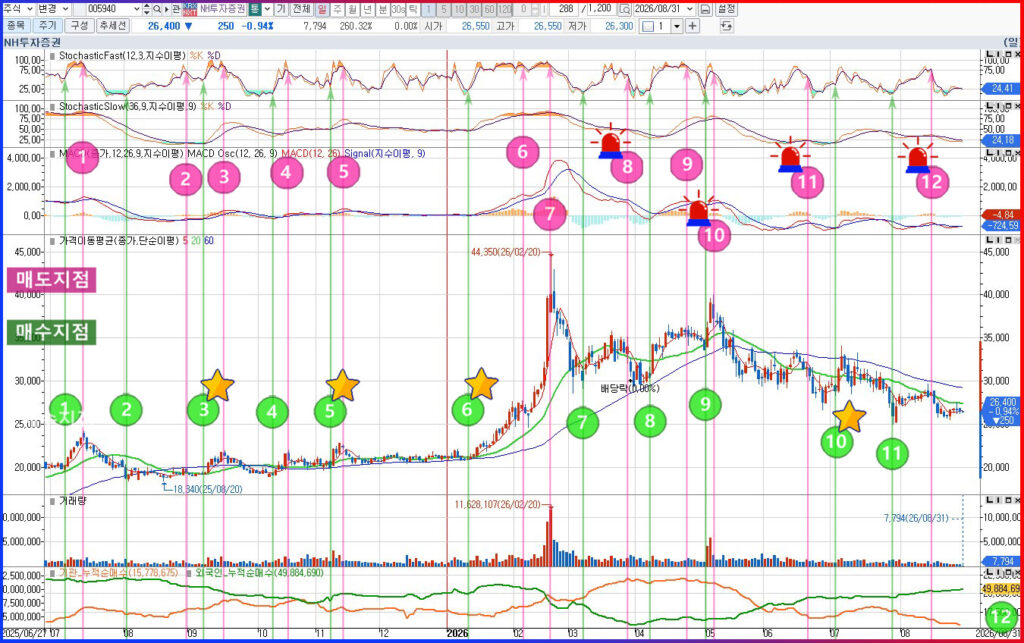Select the 틱 tick period toggle
The height and width of the screenshot is (643, 1024).
[x=413, y=9]
